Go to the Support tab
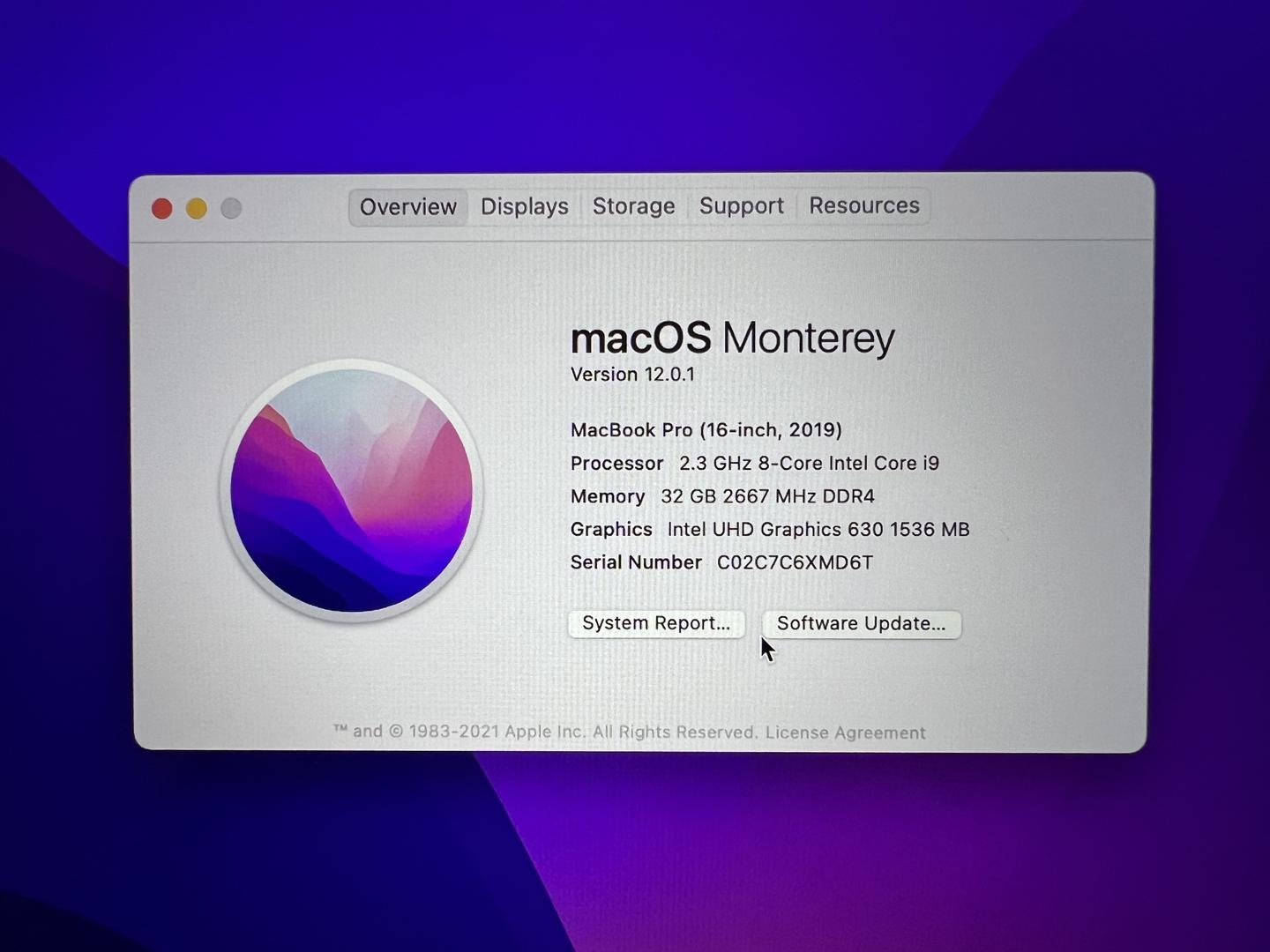Image resolution: width=1270 pixels, height=952 pixels. (741, 206)
